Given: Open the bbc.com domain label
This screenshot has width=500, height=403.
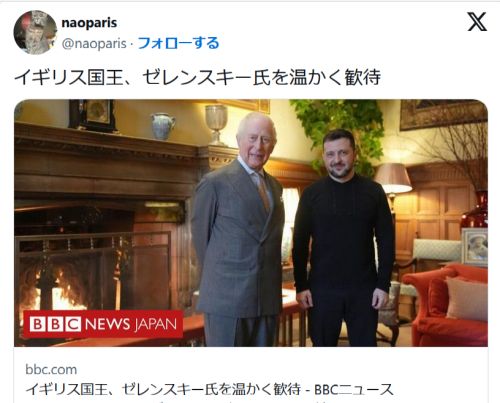Looking at the screenshot, I should 51,369.
